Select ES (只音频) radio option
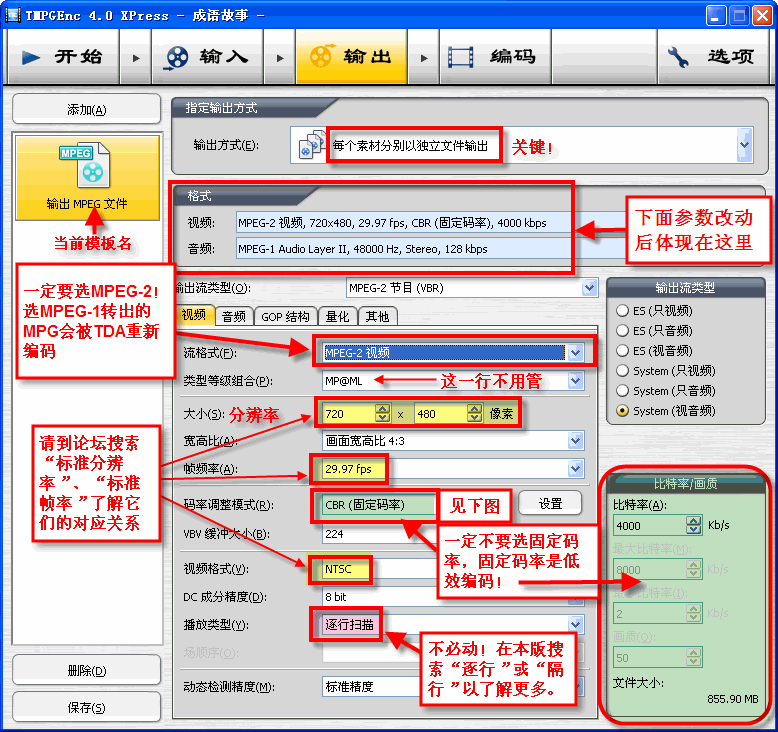The width and height of the screenshot is (778, 732). pyautogui.click(x=622, y=331)
